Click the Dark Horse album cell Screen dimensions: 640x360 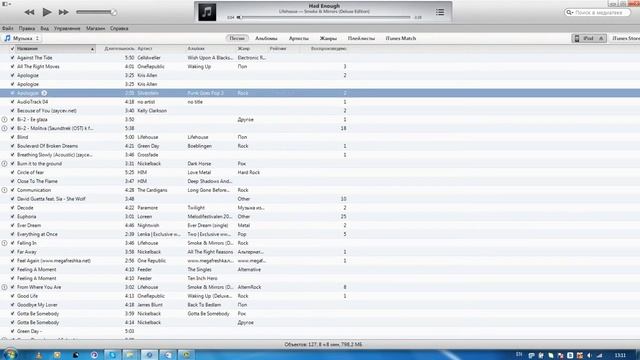click(199, 164)
